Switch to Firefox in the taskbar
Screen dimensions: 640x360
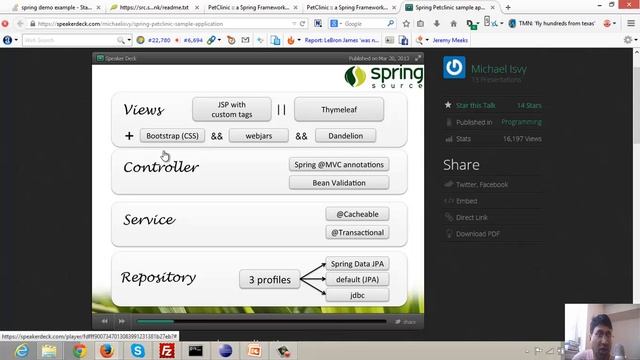[107, 351]
